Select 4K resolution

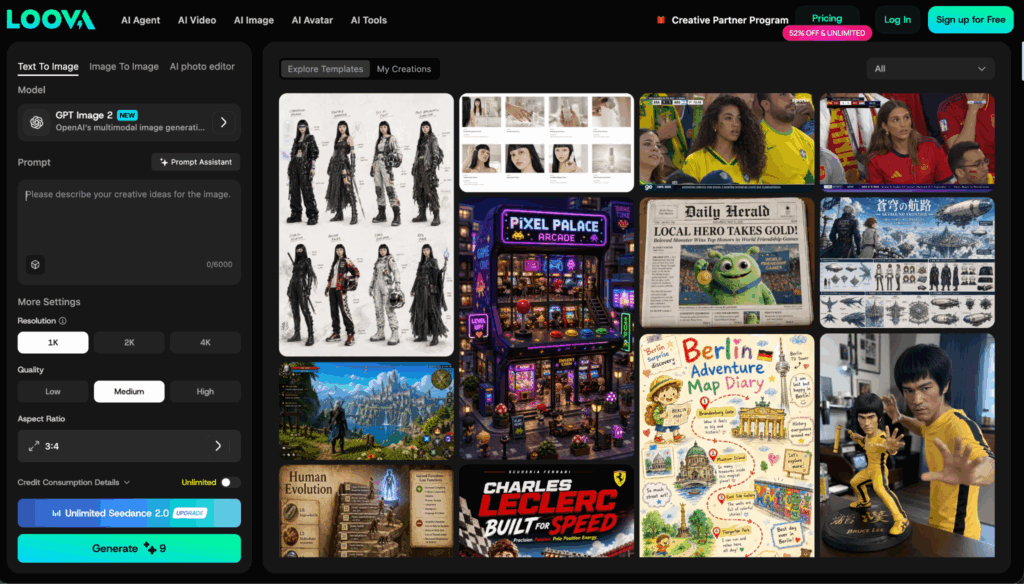pos(205,342)
